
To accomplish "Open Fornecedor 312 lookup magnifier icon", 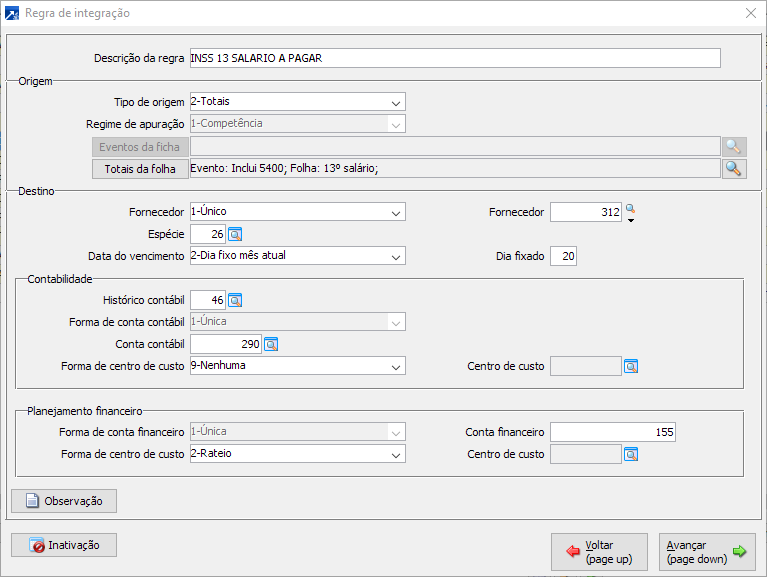I will 630,209.
